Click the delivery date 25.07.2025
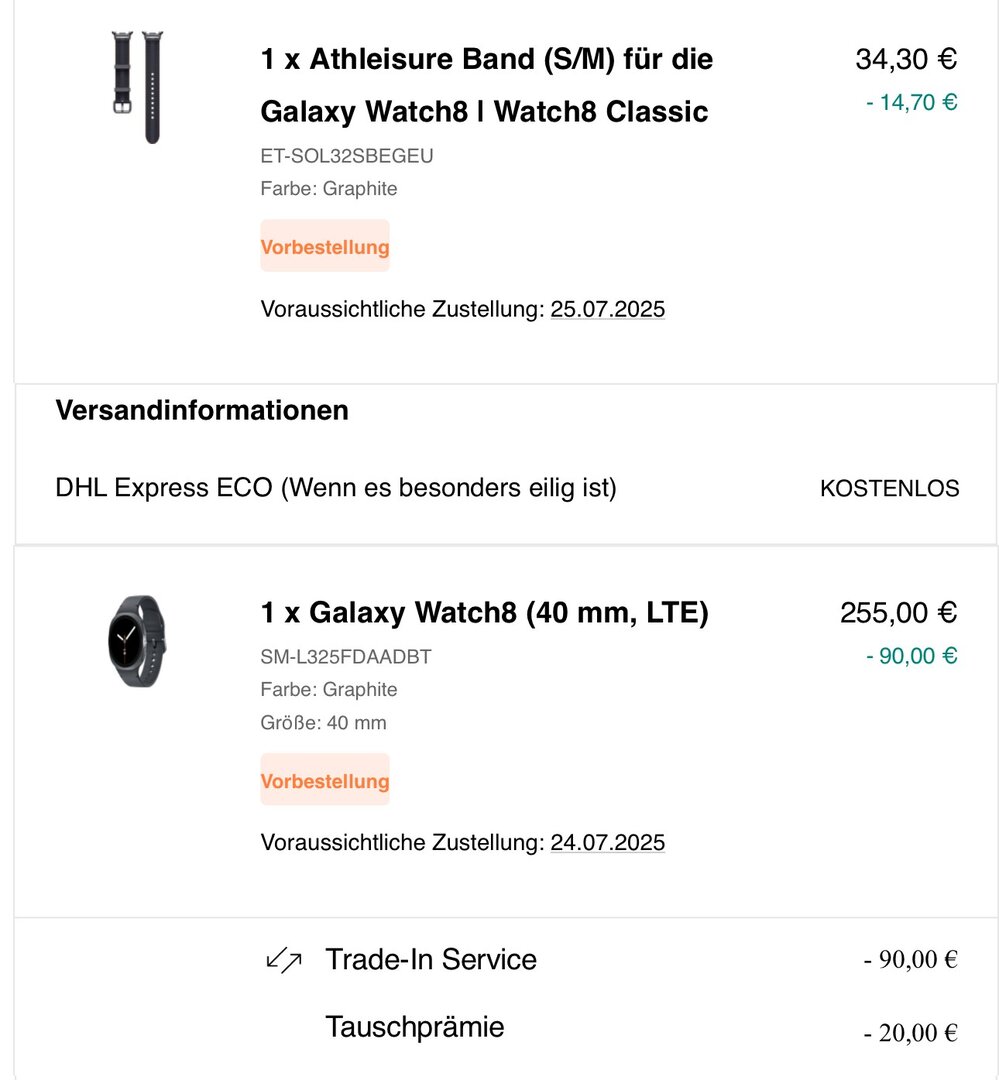The height and width of the screenshot is (1080, 999). pyautogui.click(x=607, y=309)
